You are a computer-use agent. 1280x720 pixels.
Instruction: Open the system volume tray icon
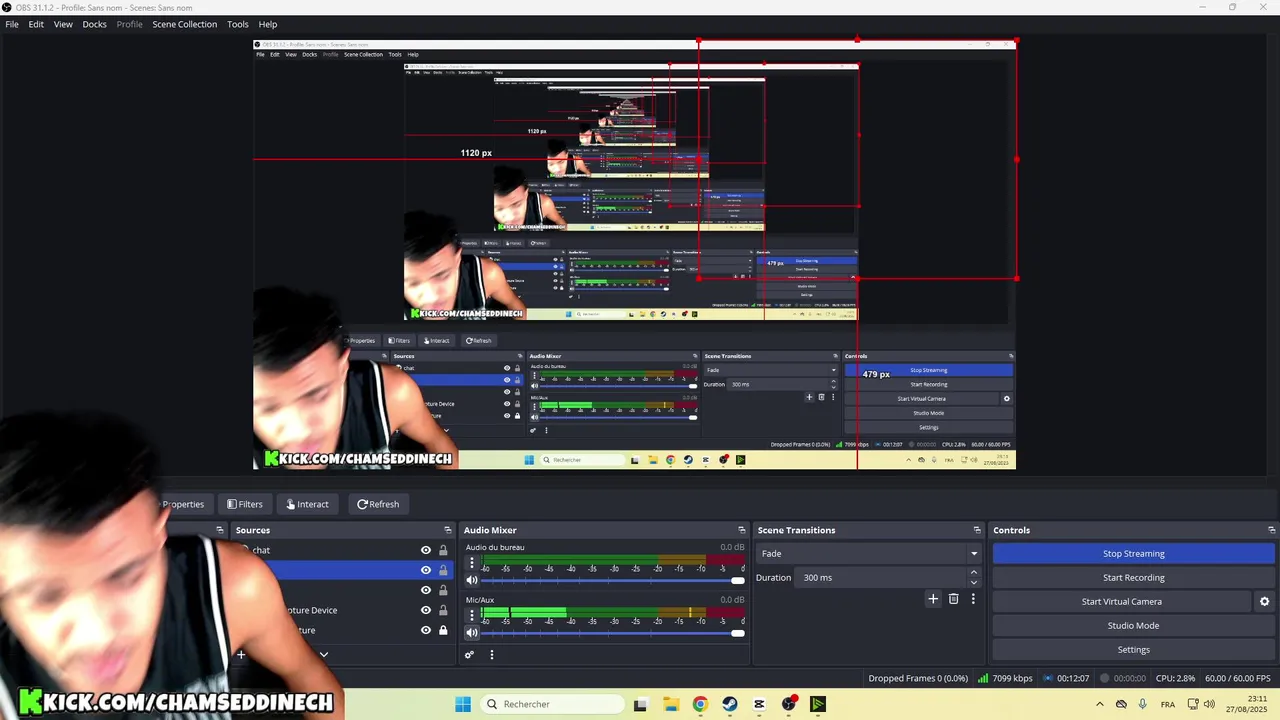tap(1209, 704)
